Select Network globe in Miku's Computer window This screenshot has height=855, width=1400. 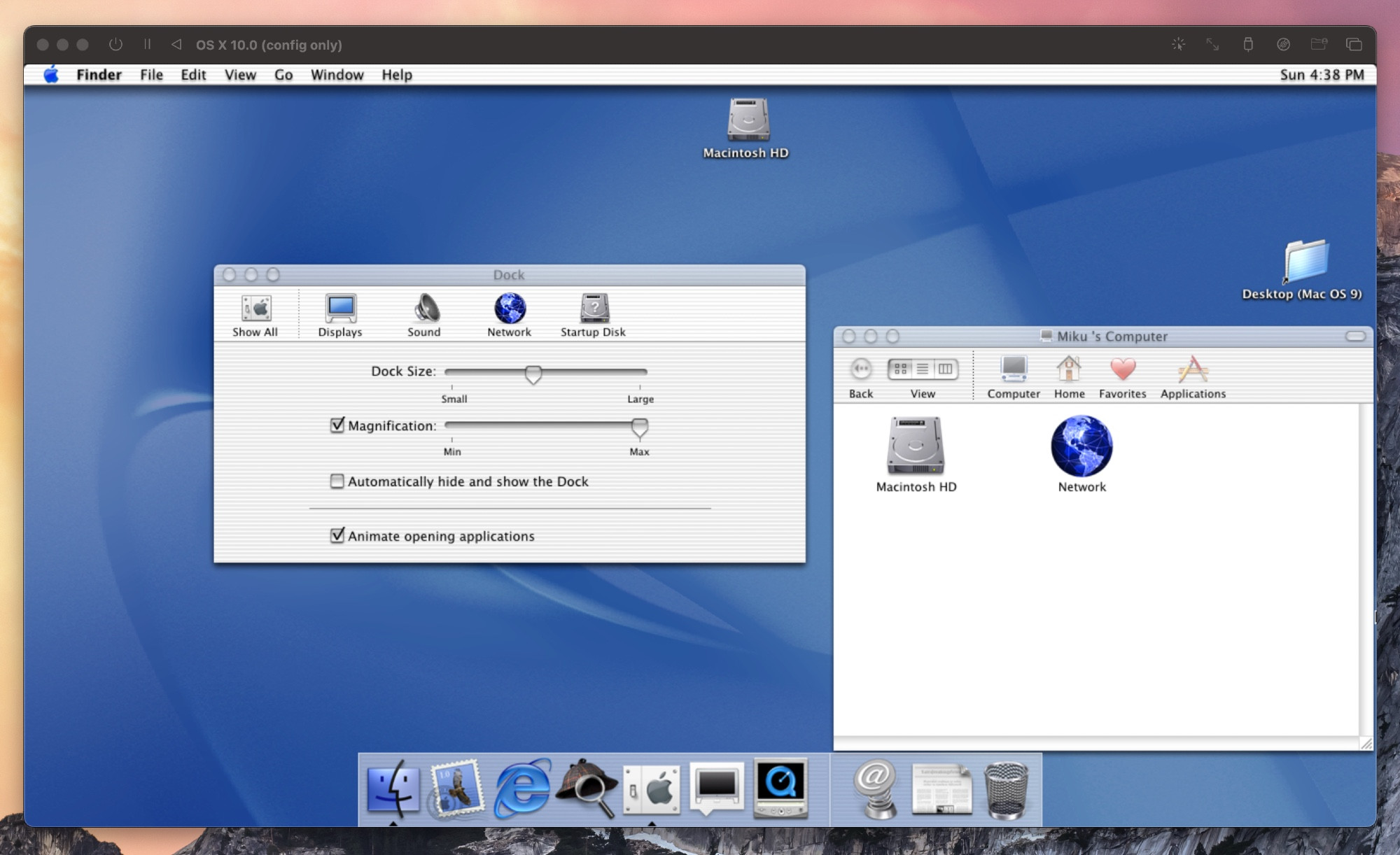point(1081,455)
